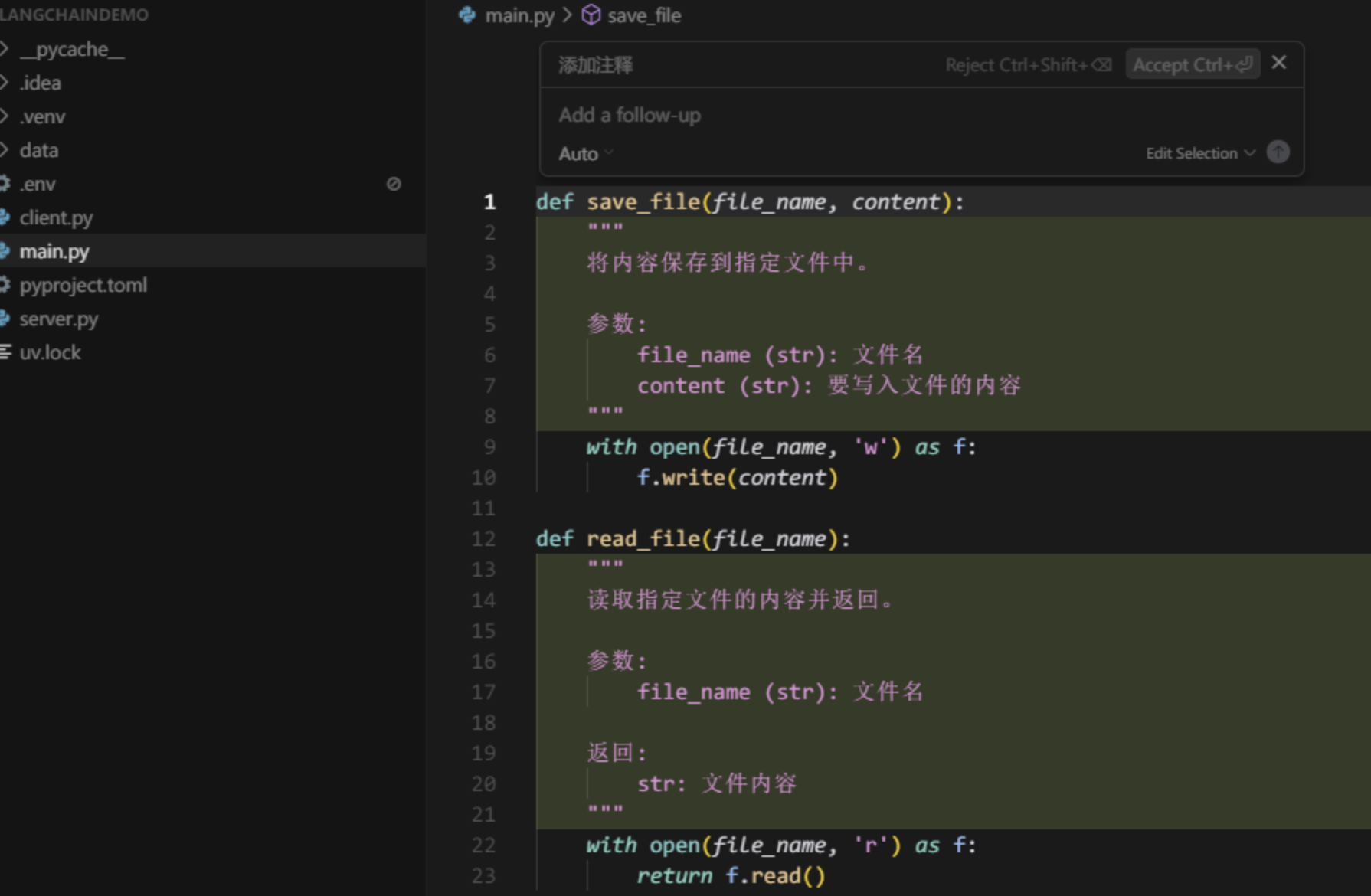The height and width of the screenshot is (896, 1371).
Task: Expand the __pycache__ folder
Action: point(72,50)
